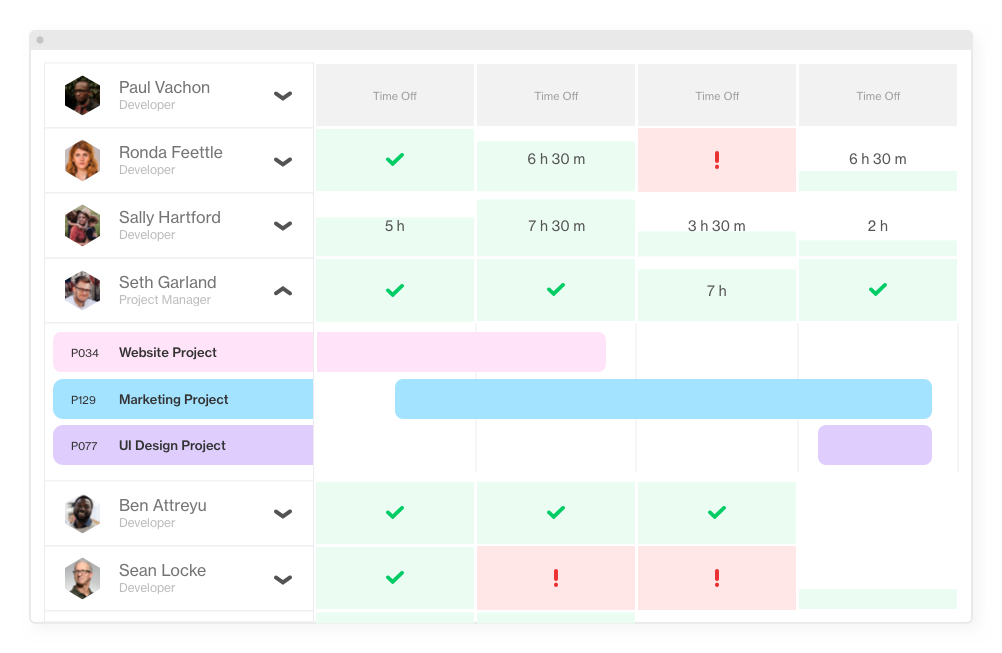Click the red exclamation alert on Ronda's third day

716,159
